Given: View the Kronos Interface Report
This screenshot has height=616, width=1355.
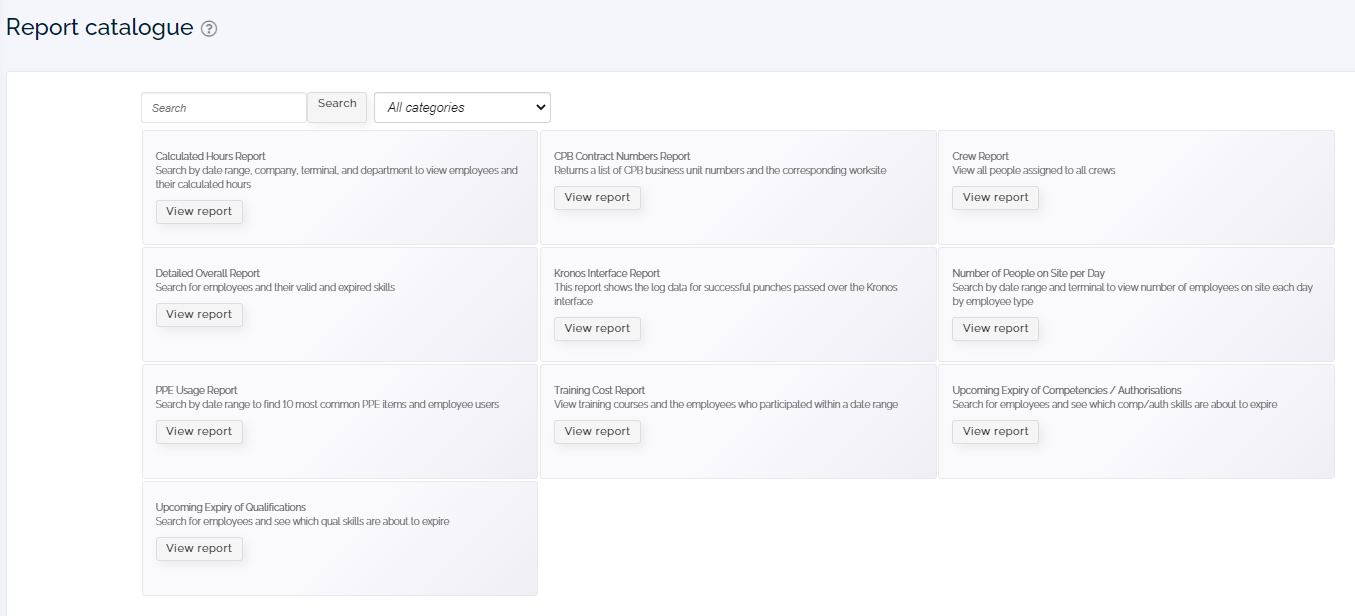Looking at the screenshot, I should (597, 328).
